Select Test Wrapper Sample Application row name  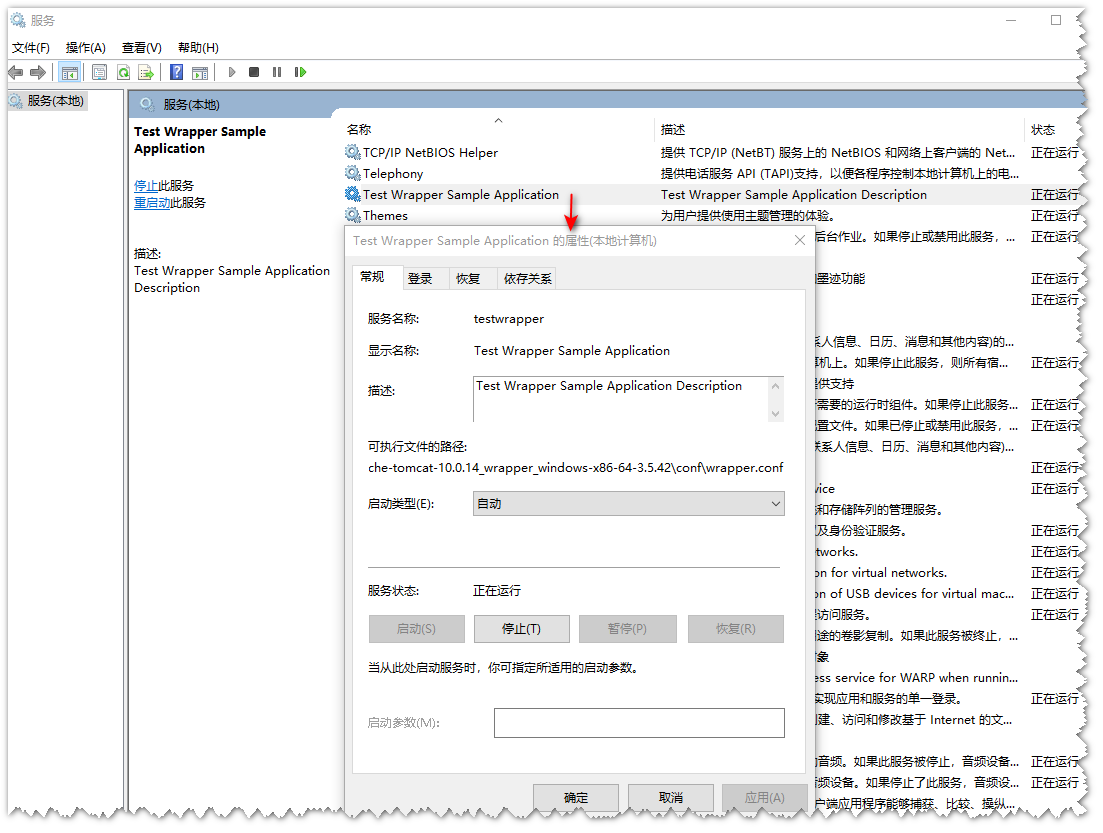coord(461,194)
